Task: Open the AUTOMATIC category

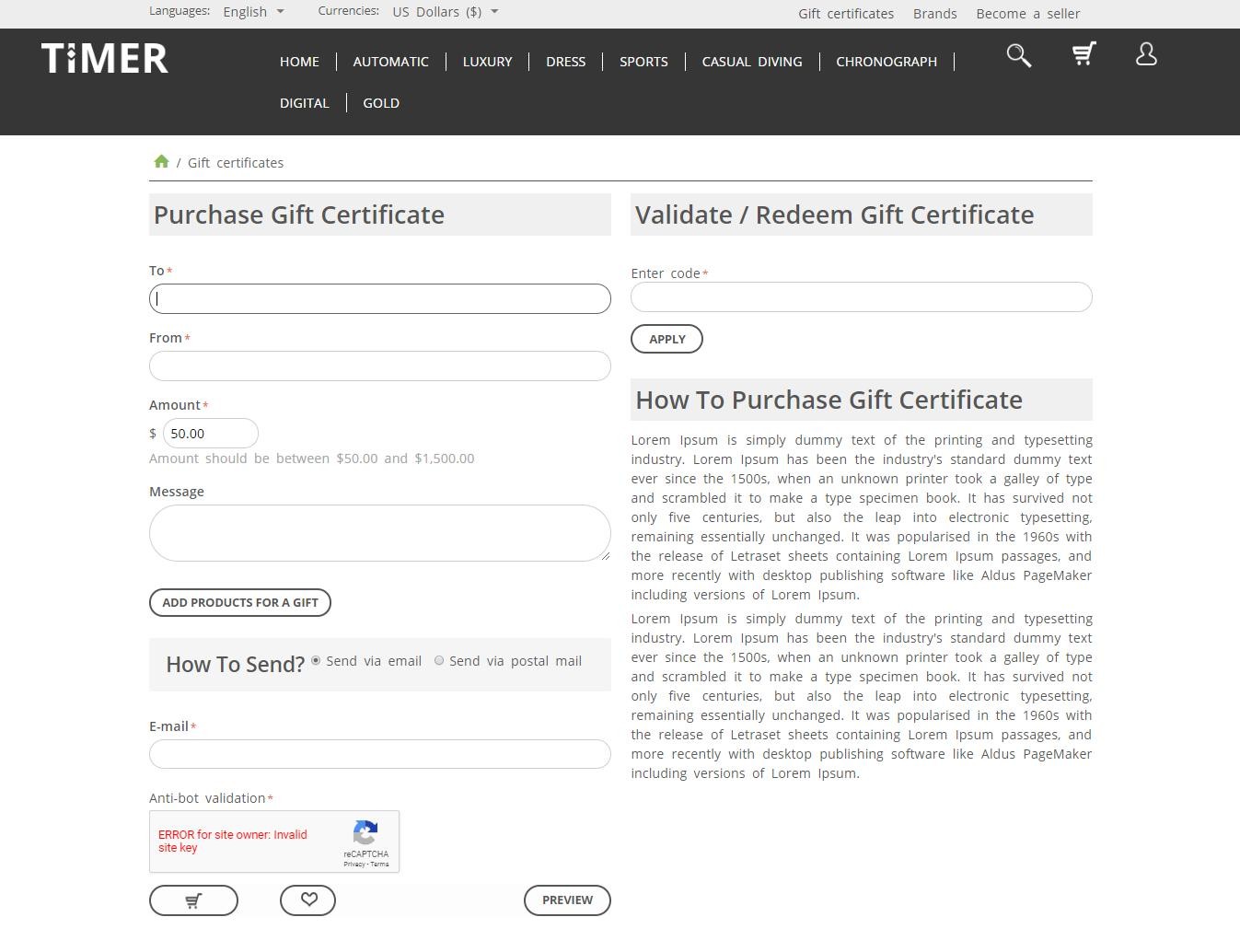Action: (x=390, y=62)
